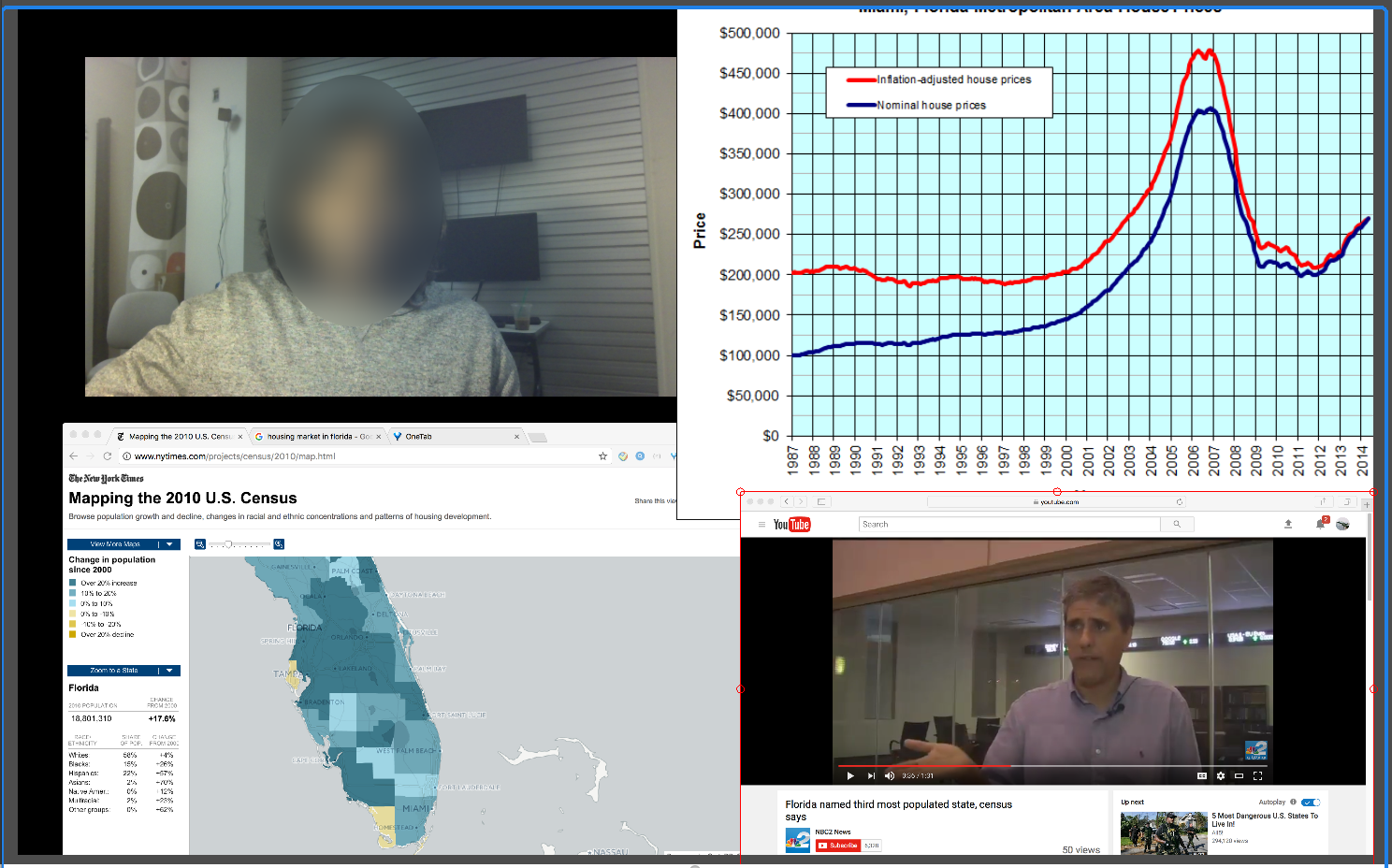Click the Orlando label on the Florida map

(x=347, y=637)
